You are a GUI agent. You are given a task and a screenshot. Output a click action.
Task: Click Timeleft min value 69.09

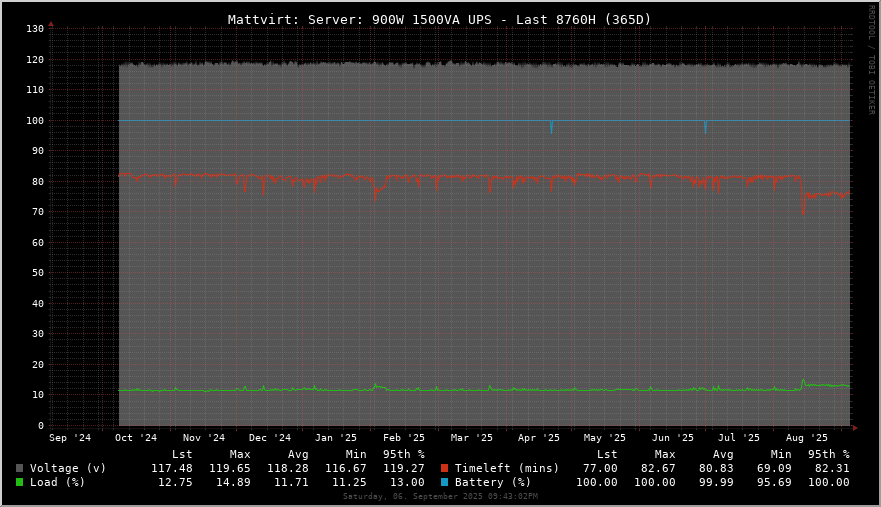point(774,468)
